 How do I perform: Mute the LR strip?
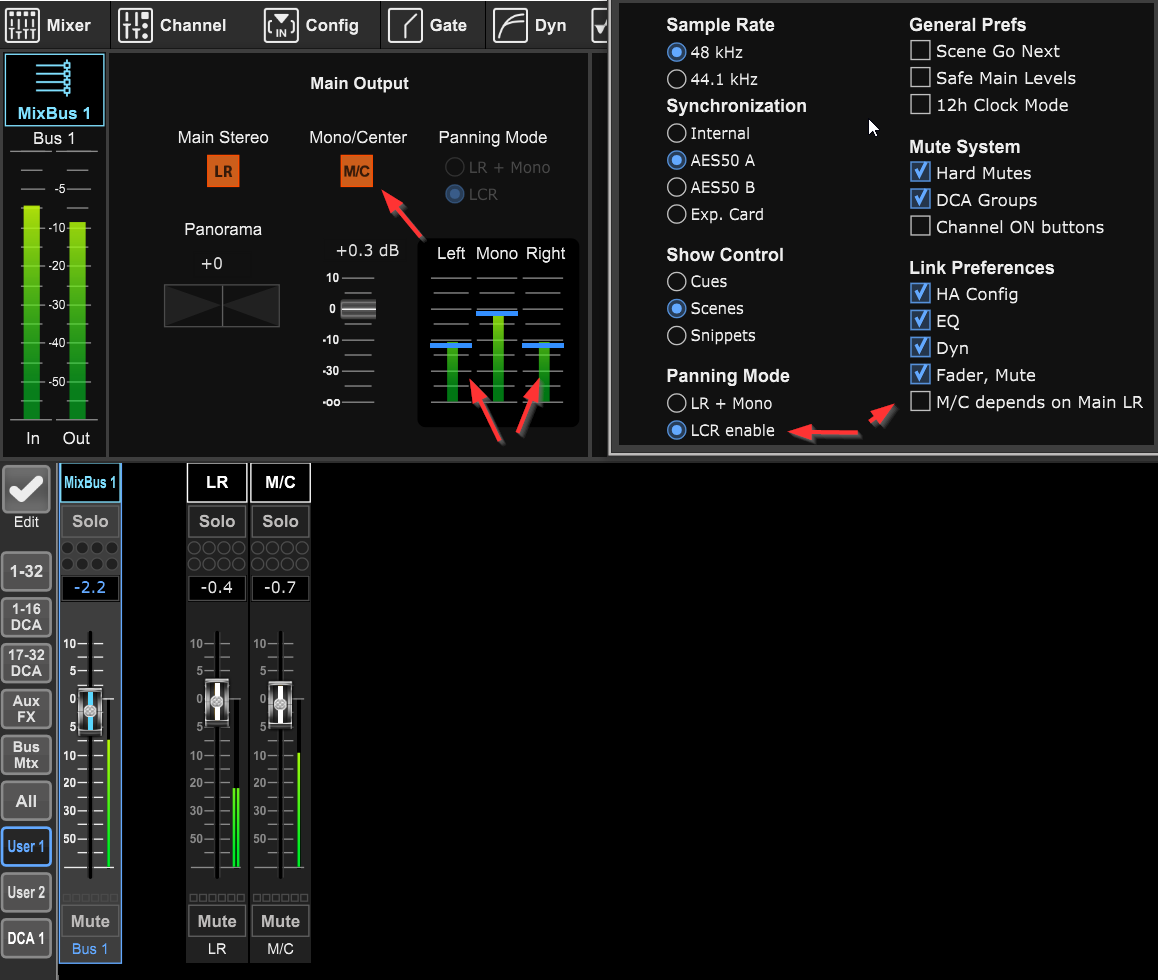216,922
